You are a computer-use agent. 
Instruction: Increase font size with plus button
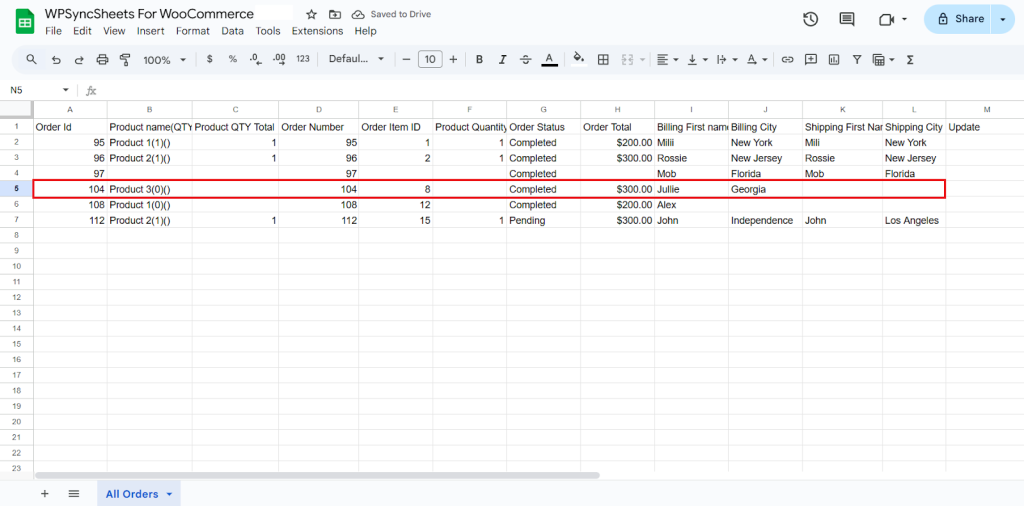coord(453,59)
